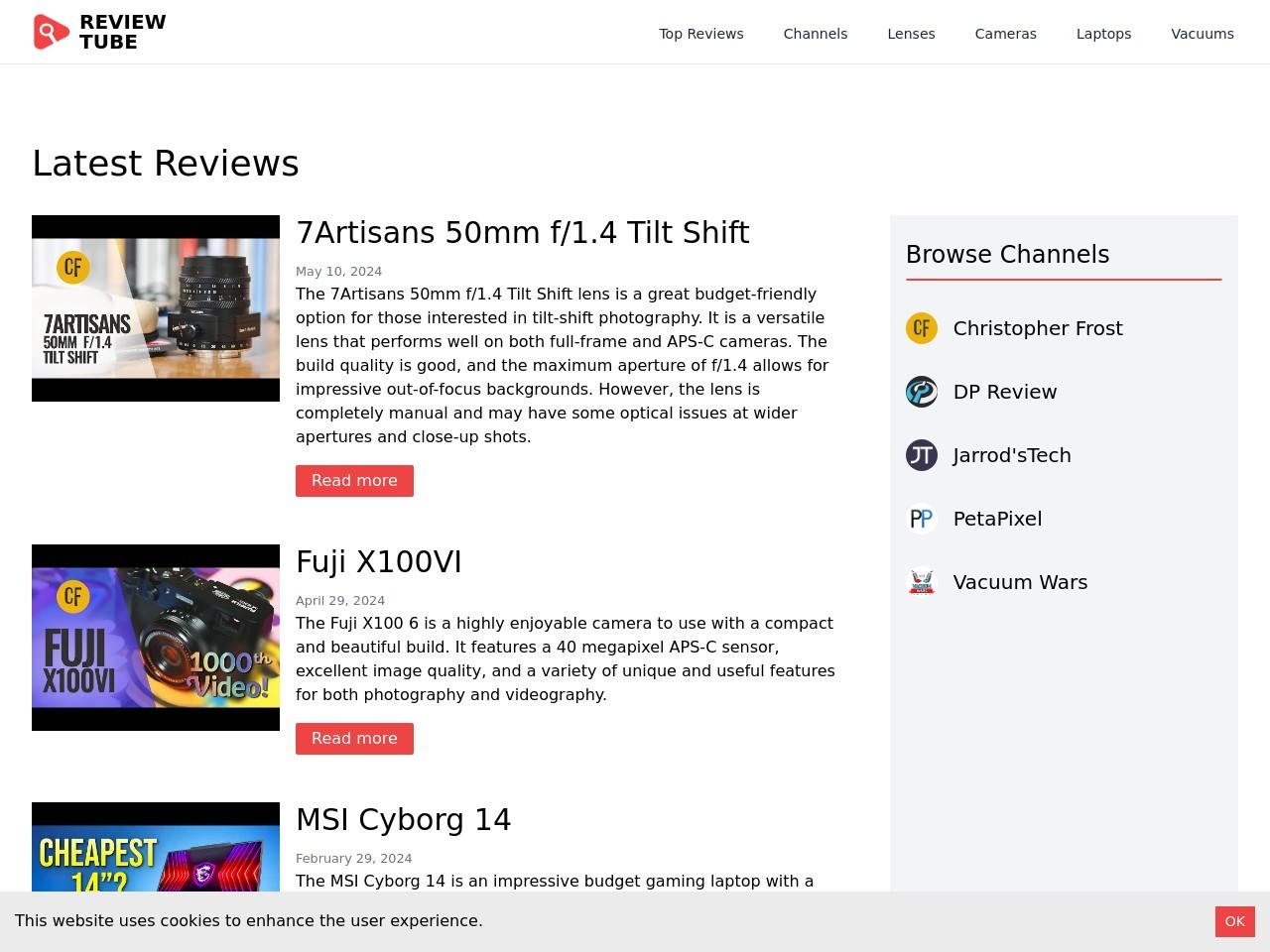Open the Laptops category
Image resolution: width=1270 pixels, height=952 pixels.
pyautogui.click(x=1103, y=34)
